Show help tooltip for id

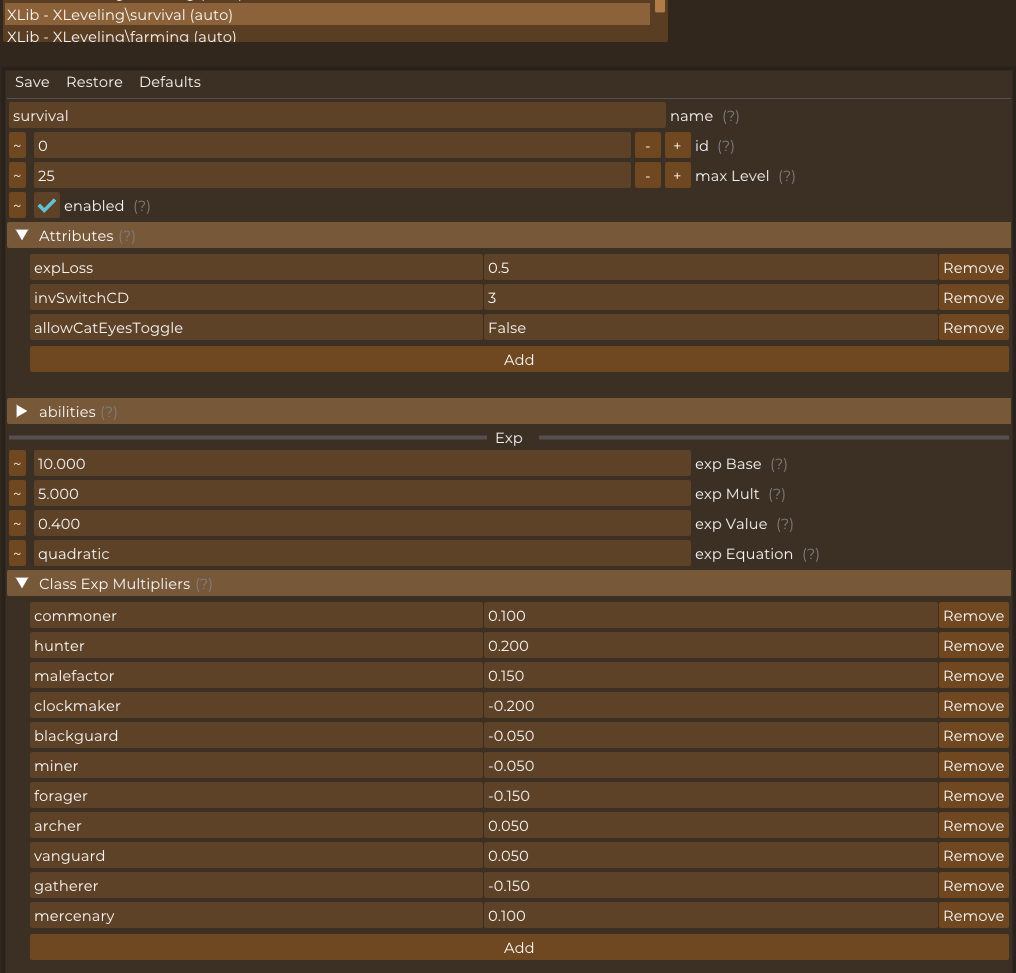[726, 146]
